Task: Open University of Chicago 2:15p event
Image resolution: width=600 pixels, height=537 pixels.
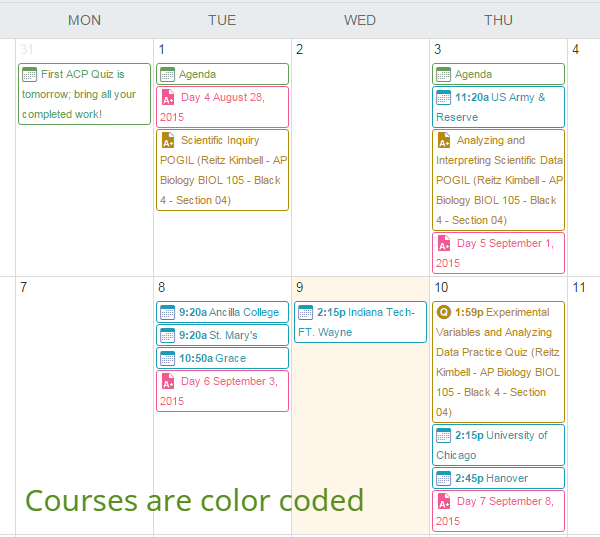Action: (498, 445)
